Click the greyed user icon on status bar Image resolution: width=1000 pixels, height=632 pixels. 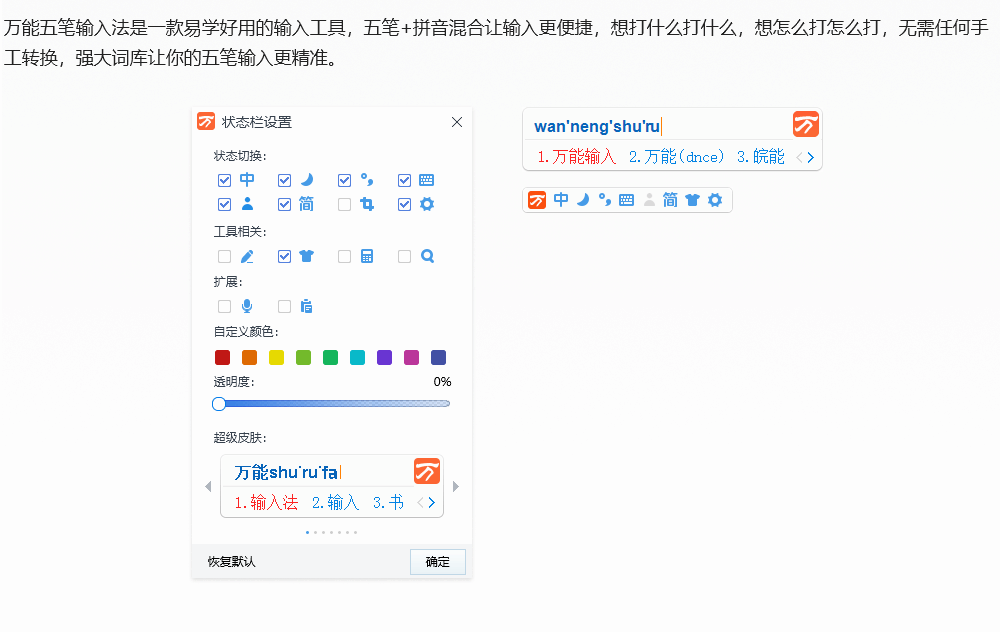649,200
